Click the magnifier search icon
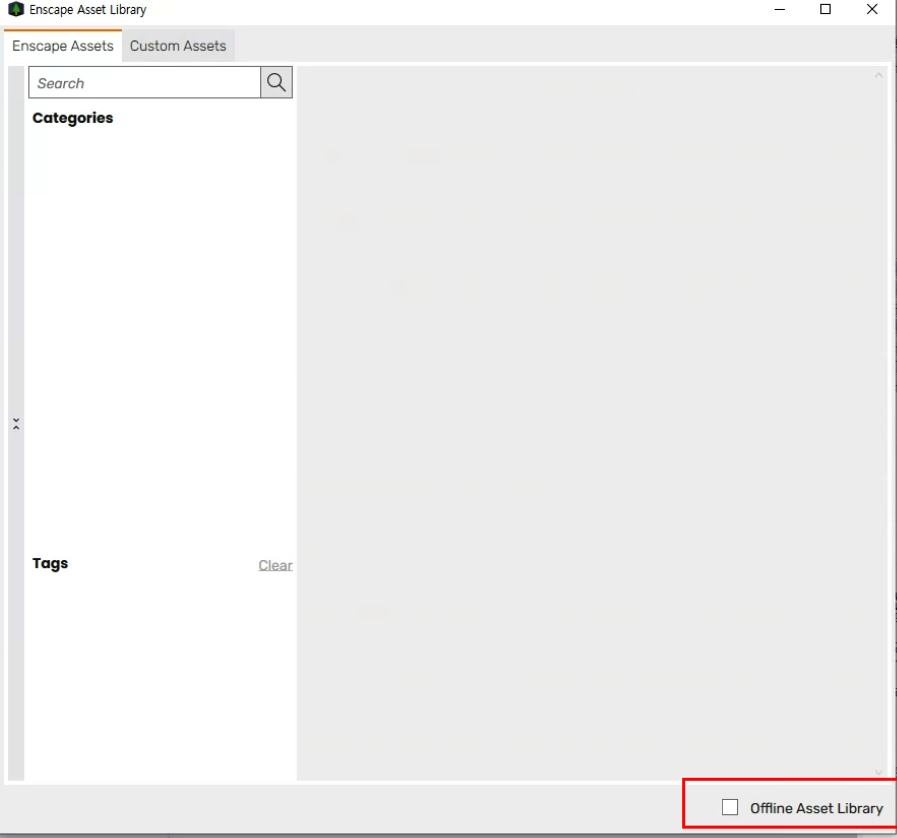897x838 pixels. pyautogui.click(x=276, y=82)
